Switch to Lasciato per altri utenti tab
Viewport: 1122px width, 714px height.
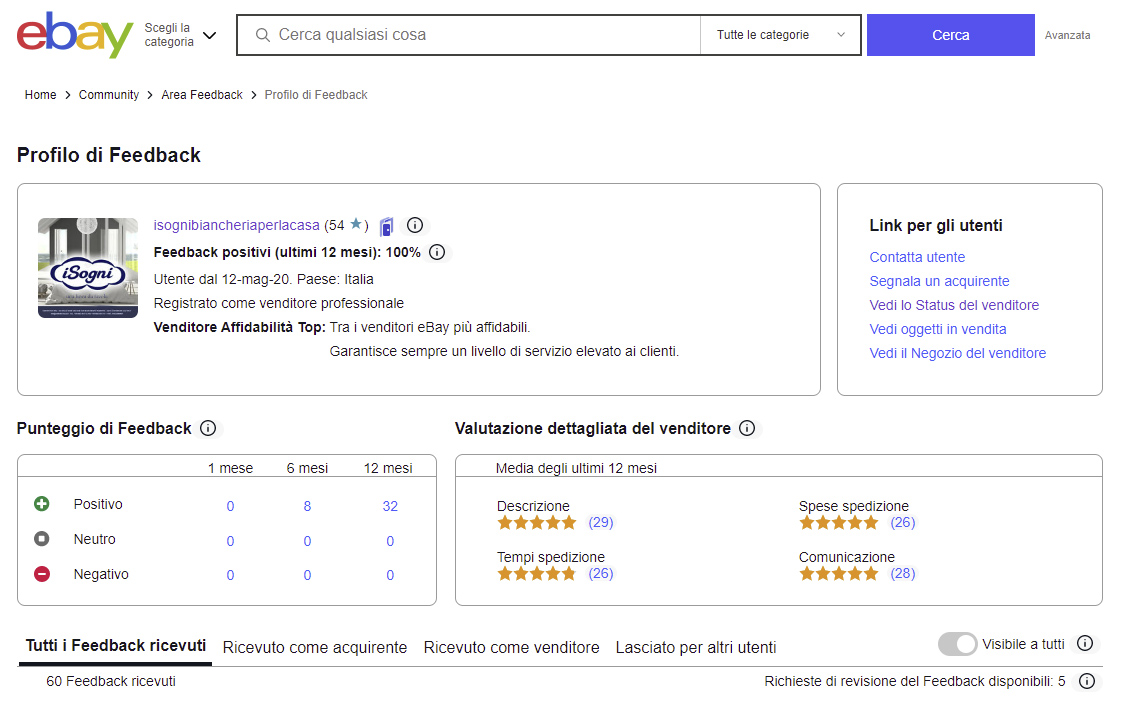696,647
